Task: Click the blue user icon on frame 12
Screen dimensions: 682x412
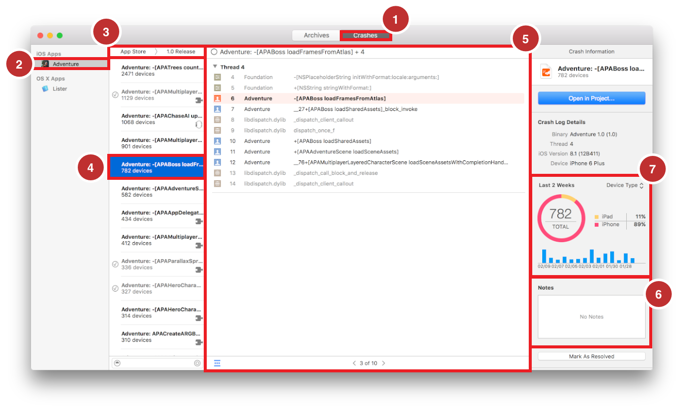Action: tap(217, 162)
